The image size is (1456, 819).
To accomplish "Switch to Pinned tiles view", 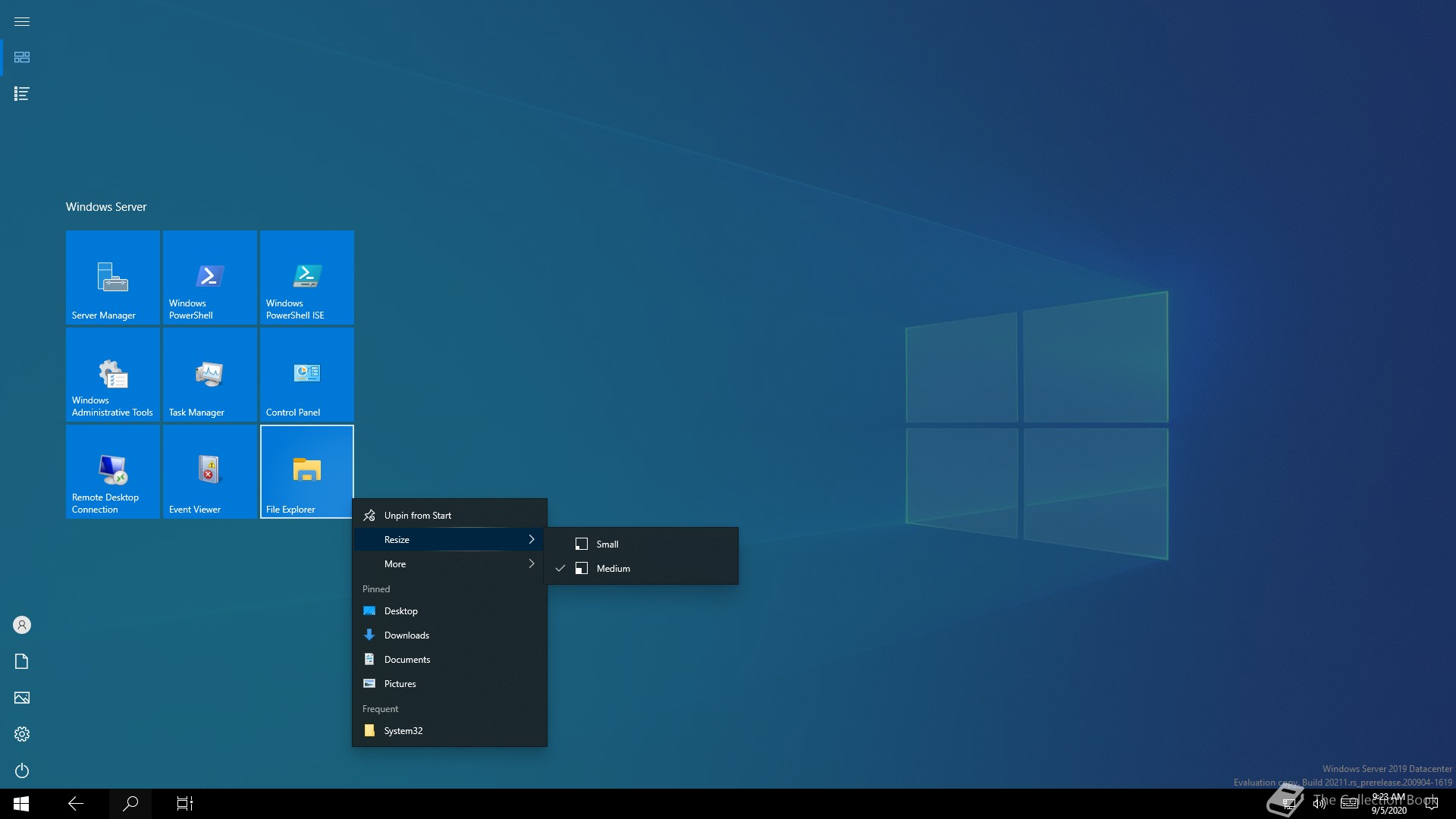I will click(x=22, y=58).
